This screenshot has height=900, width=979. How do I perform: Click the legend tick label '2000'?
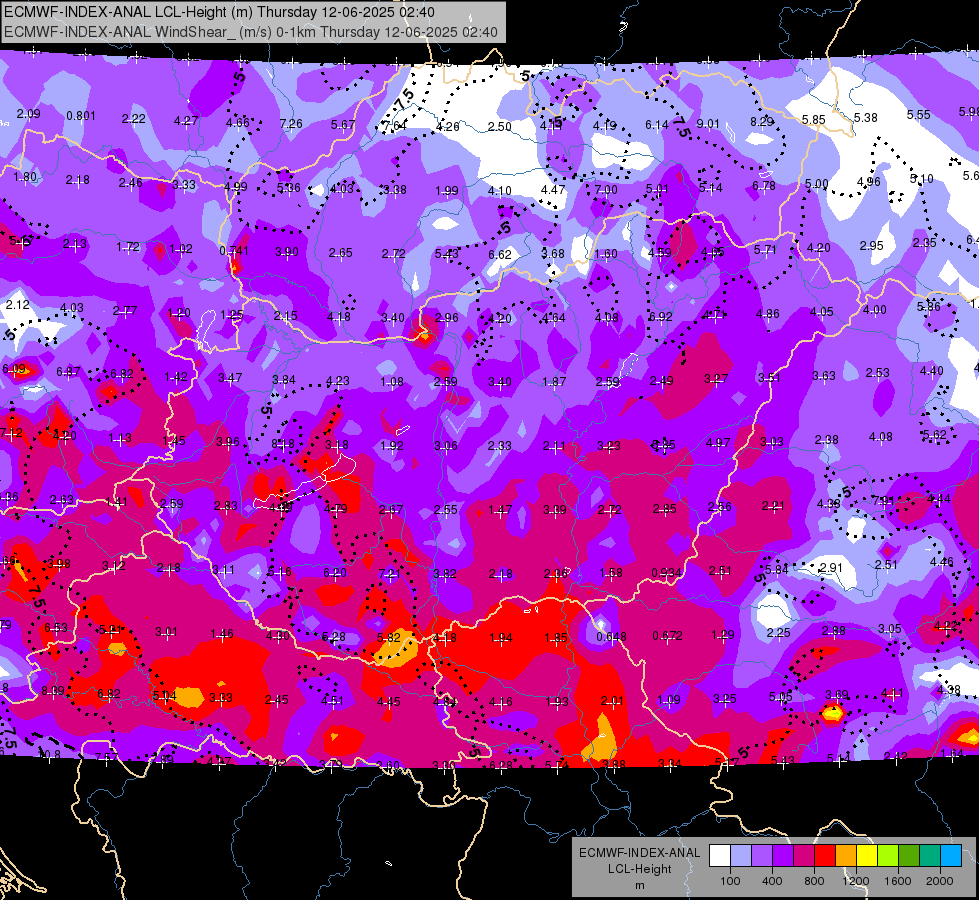tap(940, 881)
